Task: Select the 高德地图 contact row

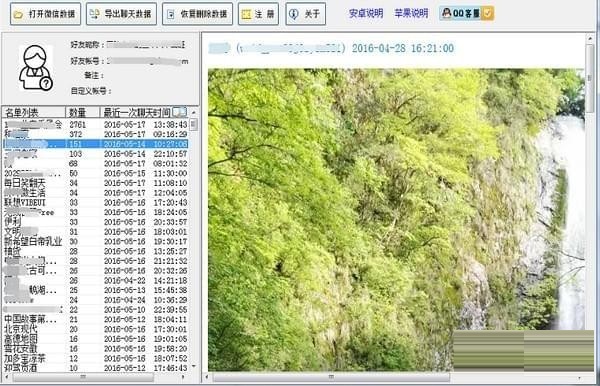Action: coord(96,339)
